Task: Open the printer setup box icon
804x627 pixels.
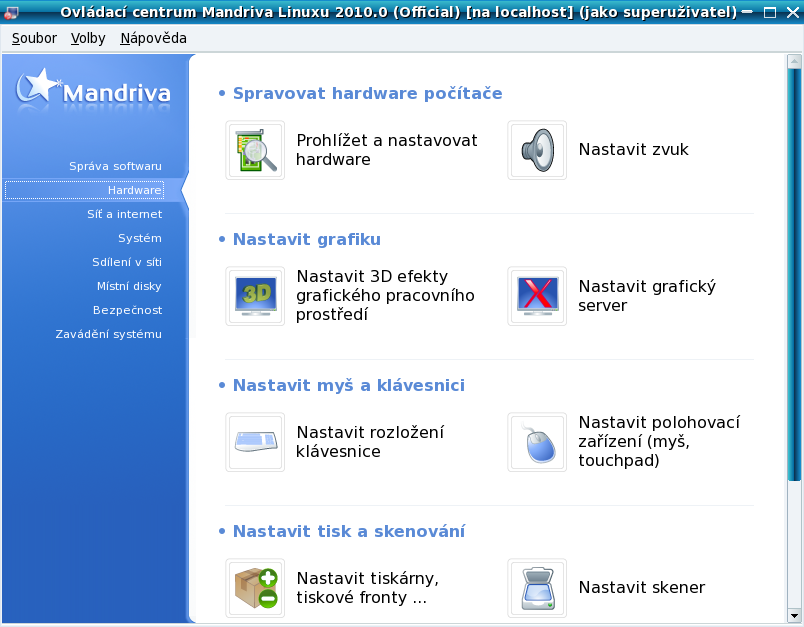Action: click(x=255, y=588)
